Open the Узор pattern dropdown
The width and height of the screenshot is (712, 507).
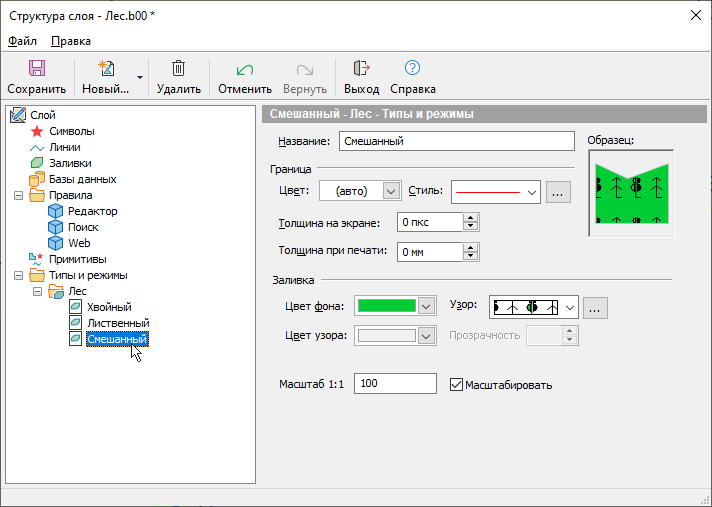(x=570, y=307)
